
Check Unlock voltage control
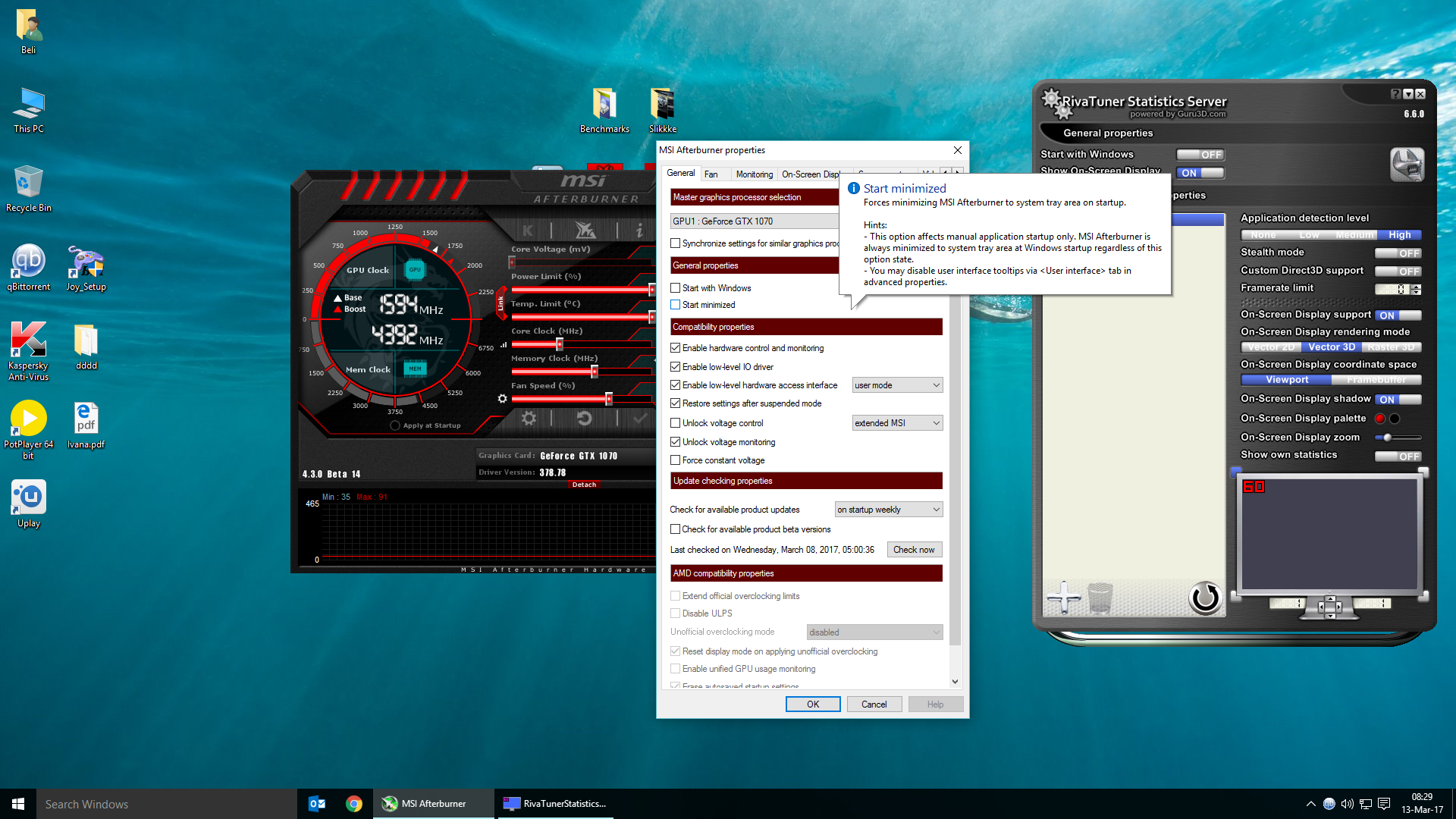[x=675, y=423]
